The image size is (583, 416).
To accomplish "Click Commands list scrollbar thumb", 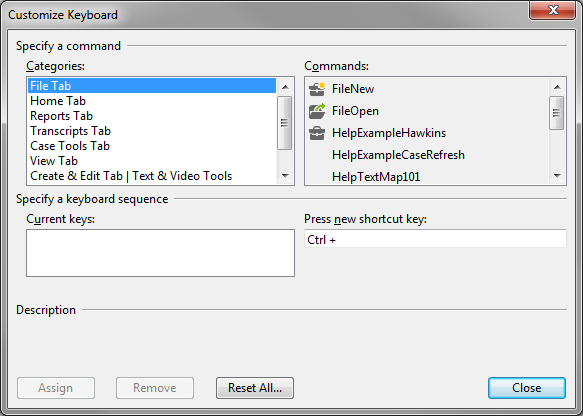I will (x=557, y=113).
